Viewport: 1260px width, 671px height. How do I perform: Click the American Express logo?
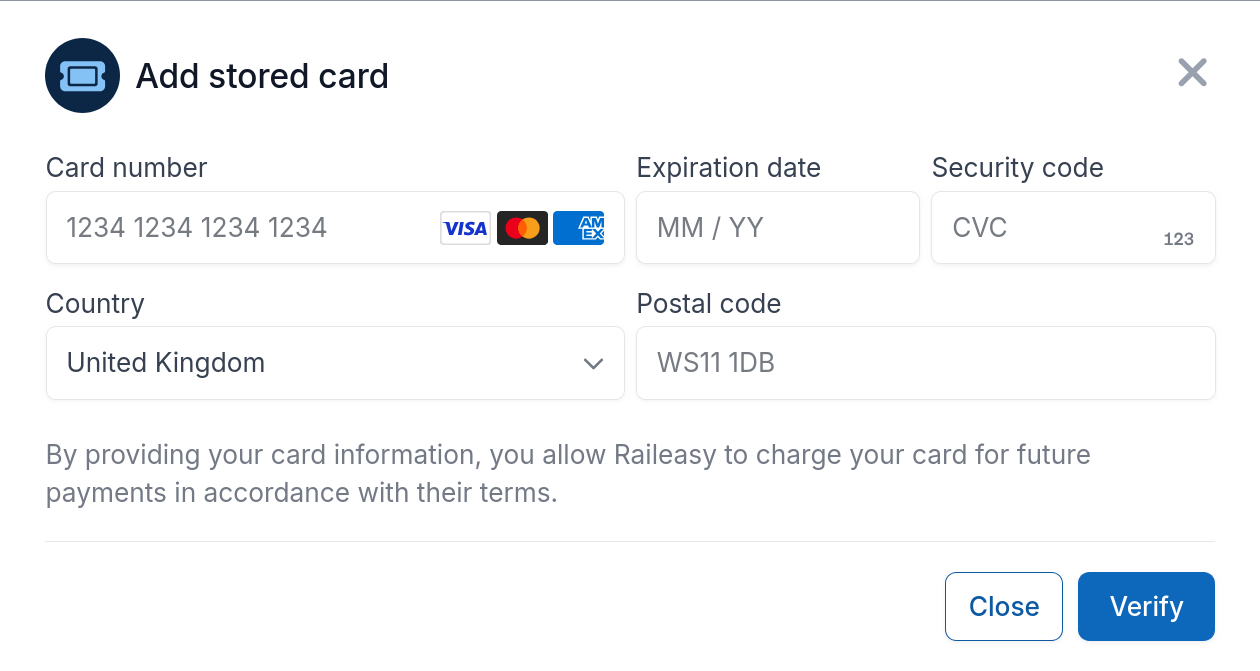tap(578, 228)
